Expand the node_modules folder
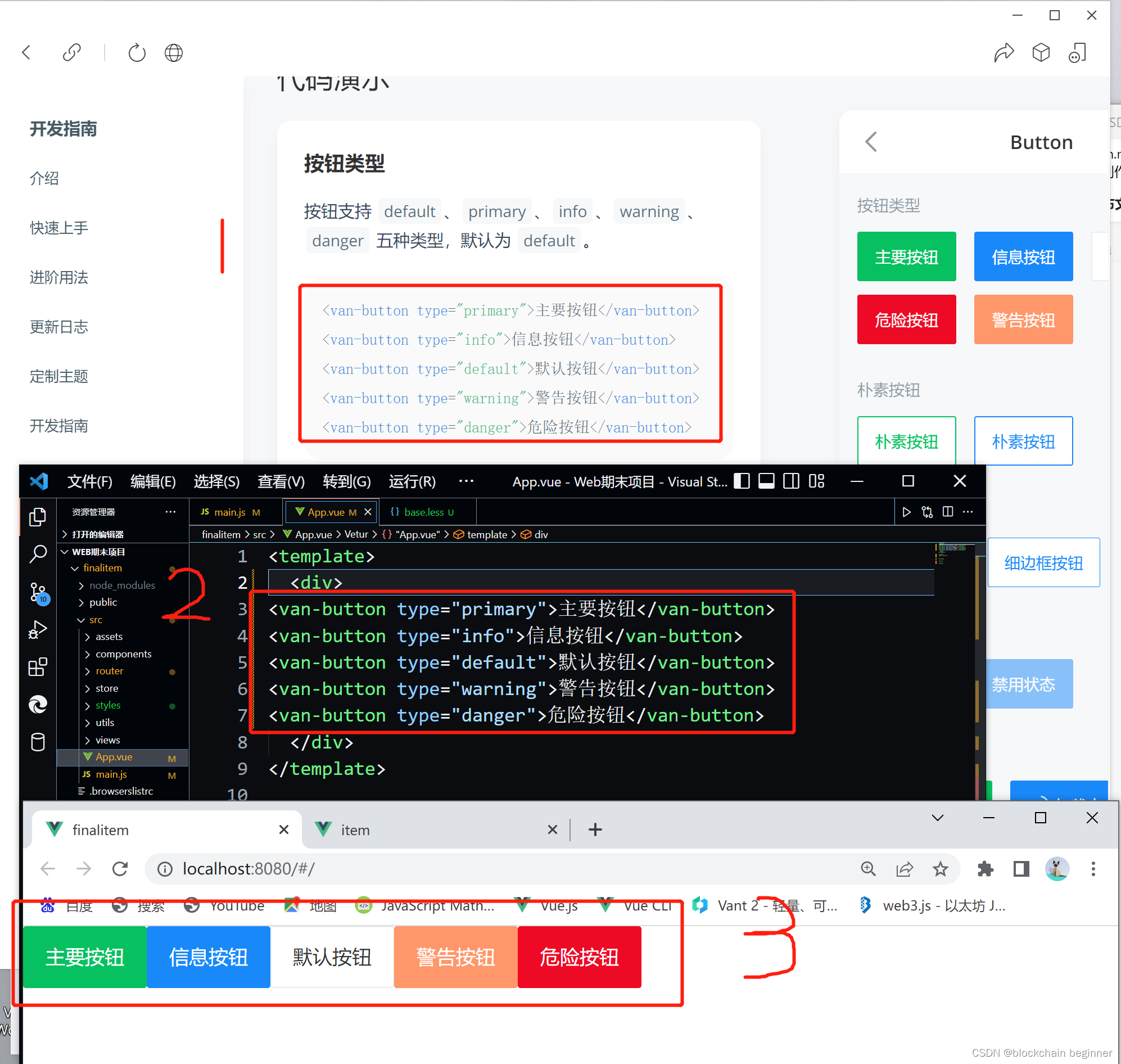 coord(122,585)
